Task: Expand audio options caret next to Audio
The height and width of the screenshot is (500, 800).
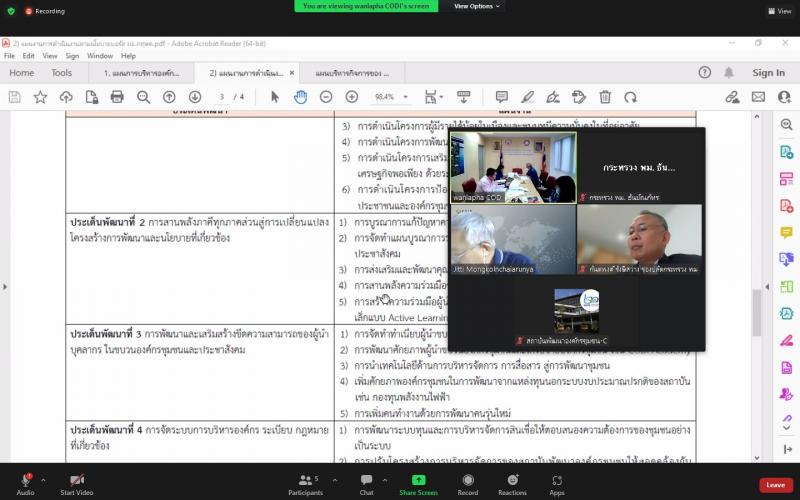Action: coord(43,480)
